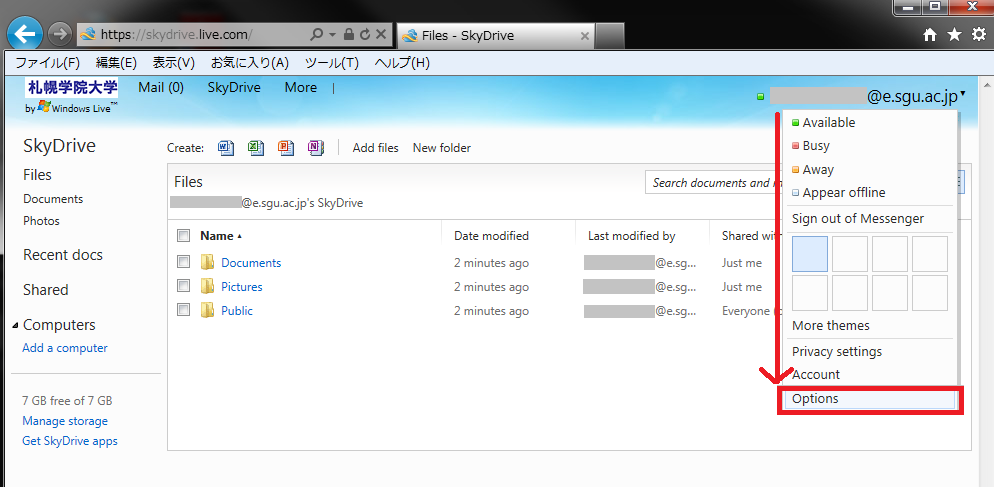Create a new OneNote notebook
This screenshot has height=487, width=994.
click(x=316, y=148)
